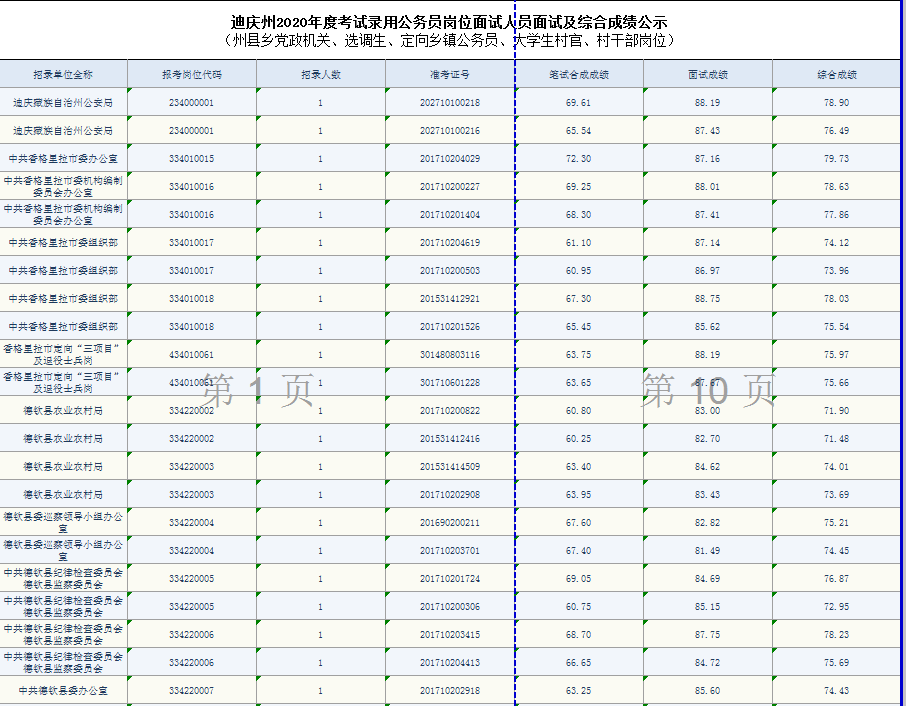Click the 招录单位全称 column header
906x706 pixels.
(63, 75)
